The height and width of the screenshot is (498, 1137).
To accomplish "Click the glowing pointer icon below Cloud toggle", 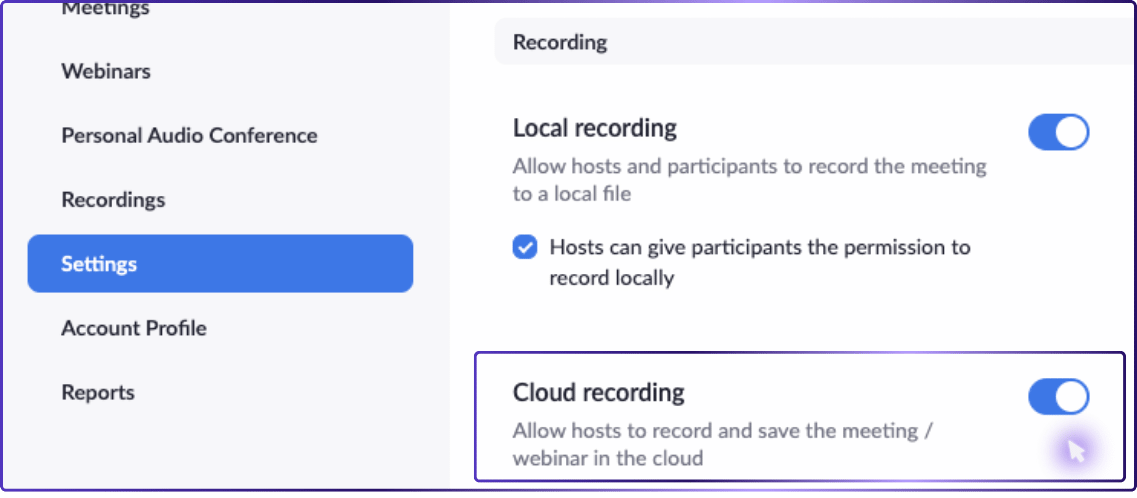I will pos(1075,452).
